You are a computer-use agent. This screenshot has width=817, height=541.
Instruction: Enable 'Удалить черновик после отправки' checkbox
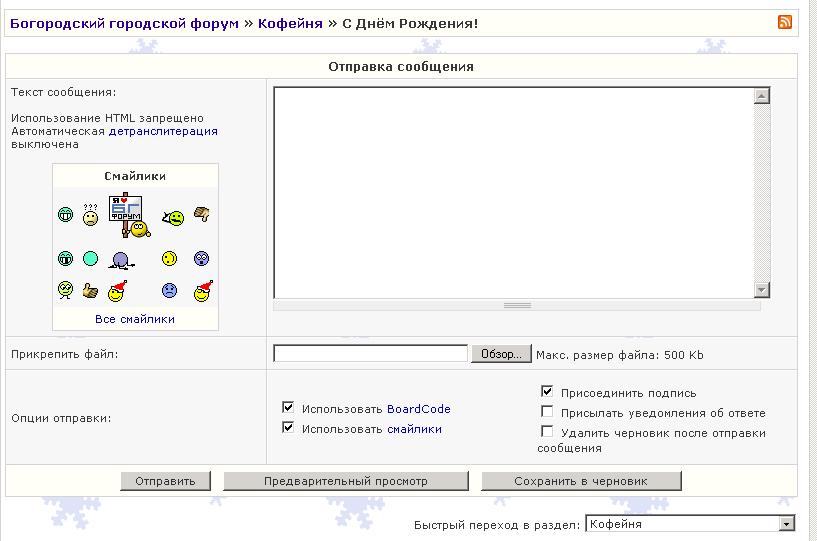pyautogui.click(x=547, y=432)
